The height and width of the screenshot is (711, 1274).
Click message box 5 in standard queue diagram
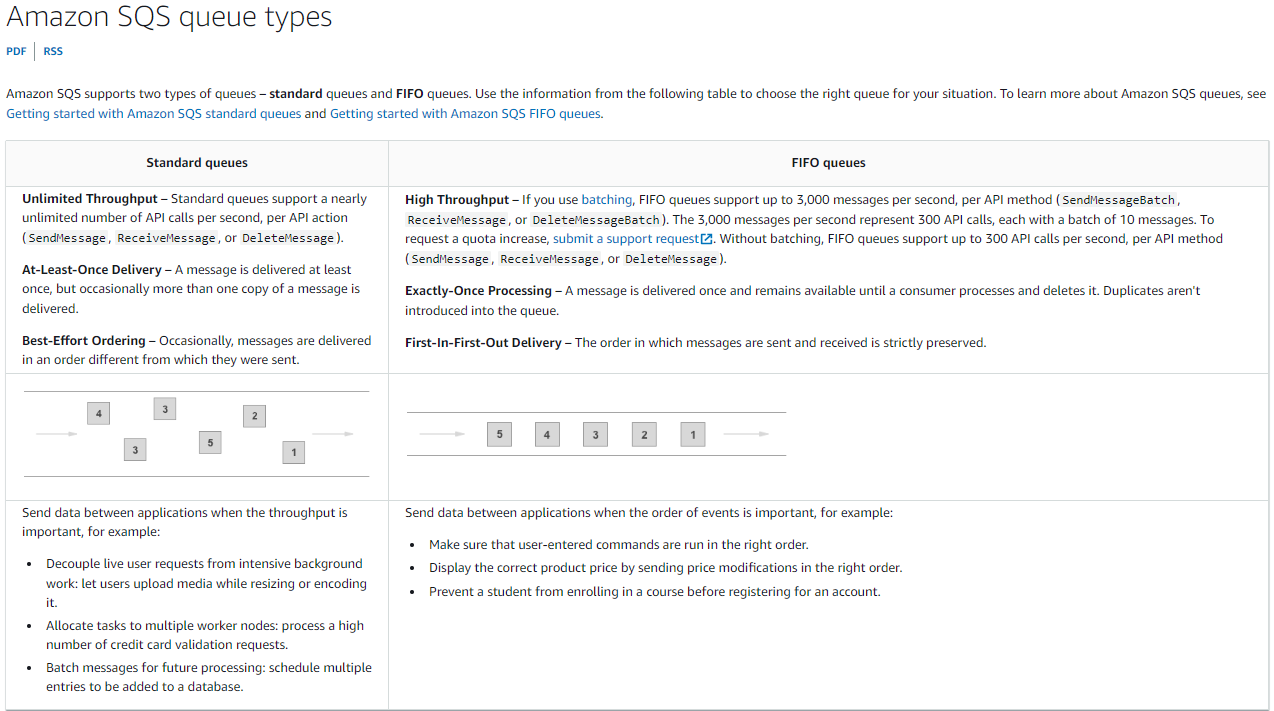(x=209, y=442)
